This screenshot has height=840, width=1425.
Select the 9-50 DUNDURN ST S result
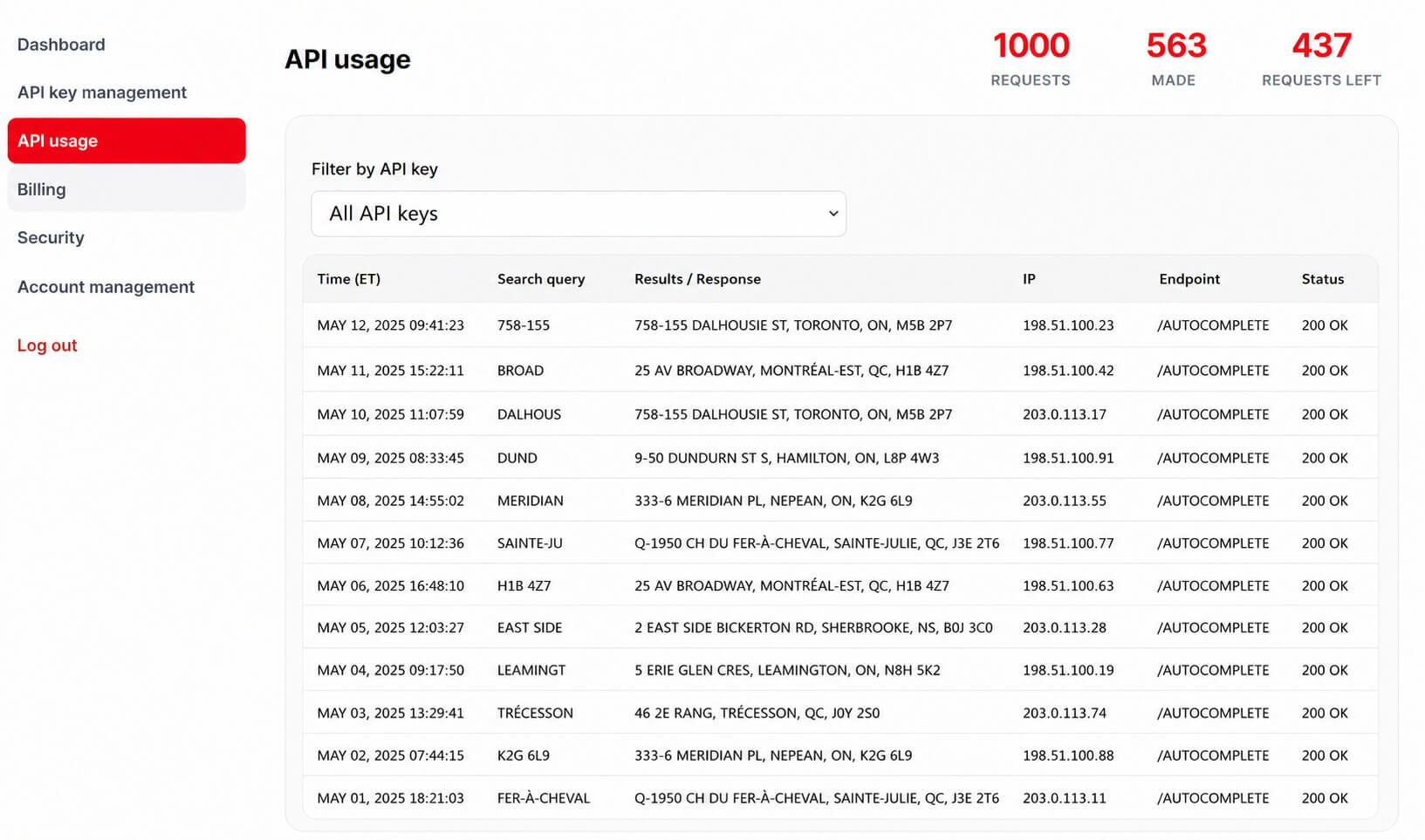coord(787,458)
